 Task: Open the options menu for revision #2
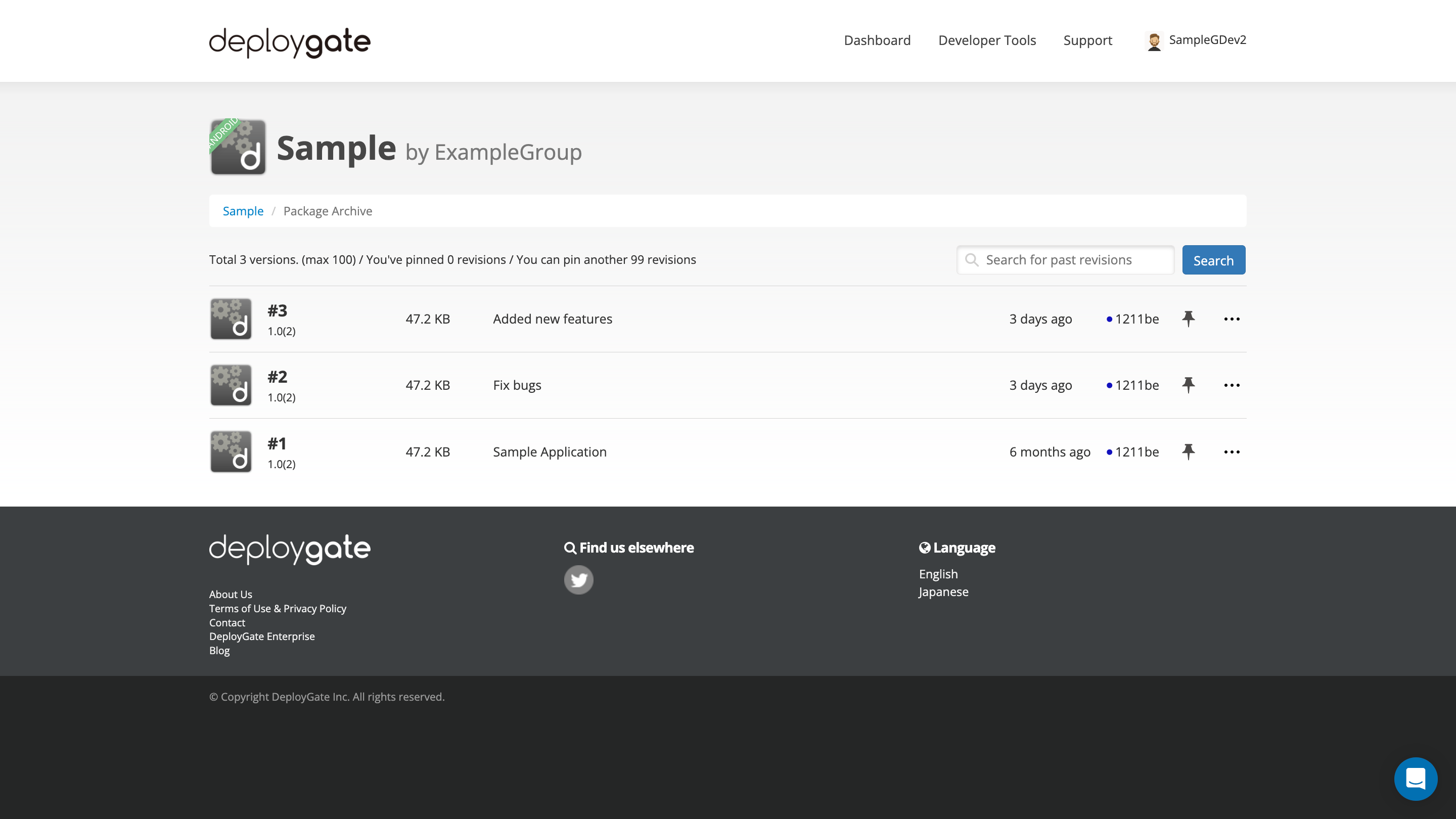point(1232,385)
